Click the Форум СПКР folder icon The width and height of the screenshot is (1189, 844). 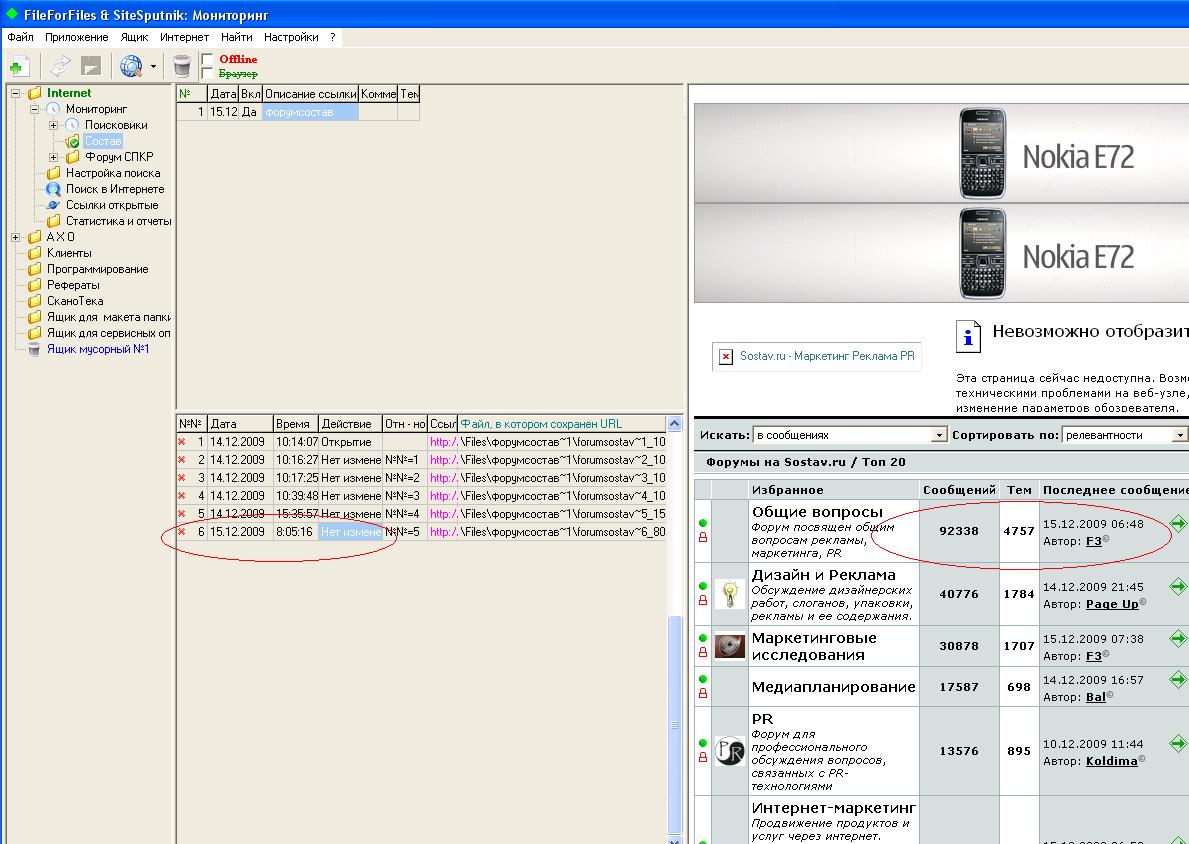[x=73, y=157]
